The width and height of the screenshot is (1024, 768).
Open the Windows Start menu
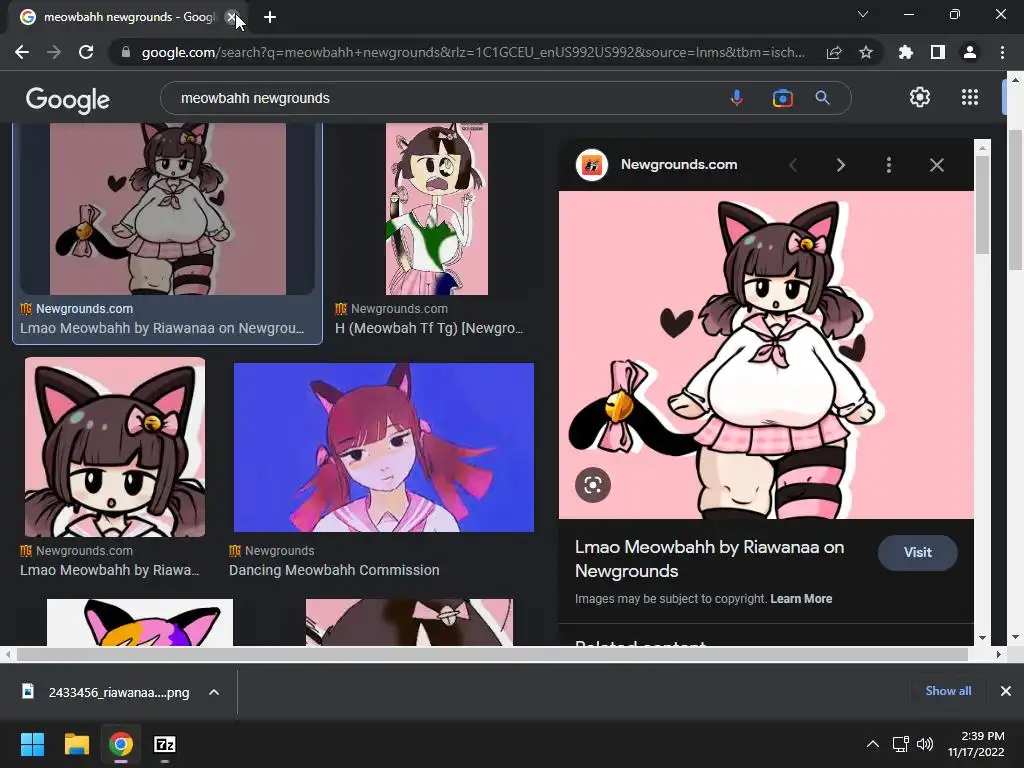[32, 744]
